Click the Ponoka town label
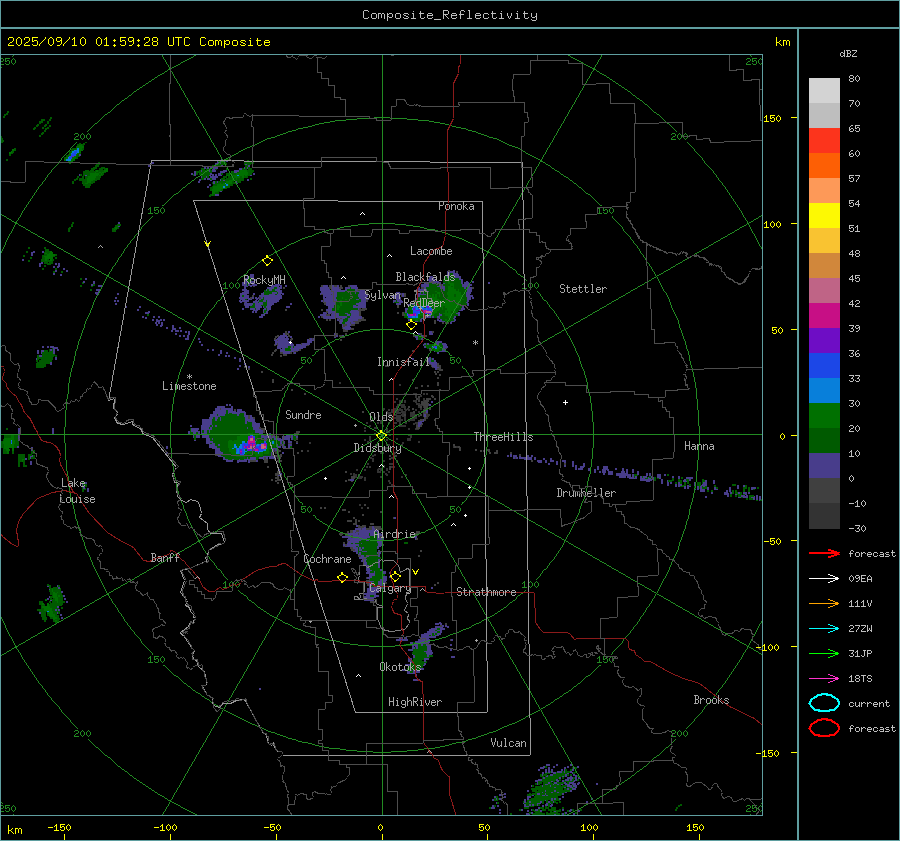 point(456,206)
